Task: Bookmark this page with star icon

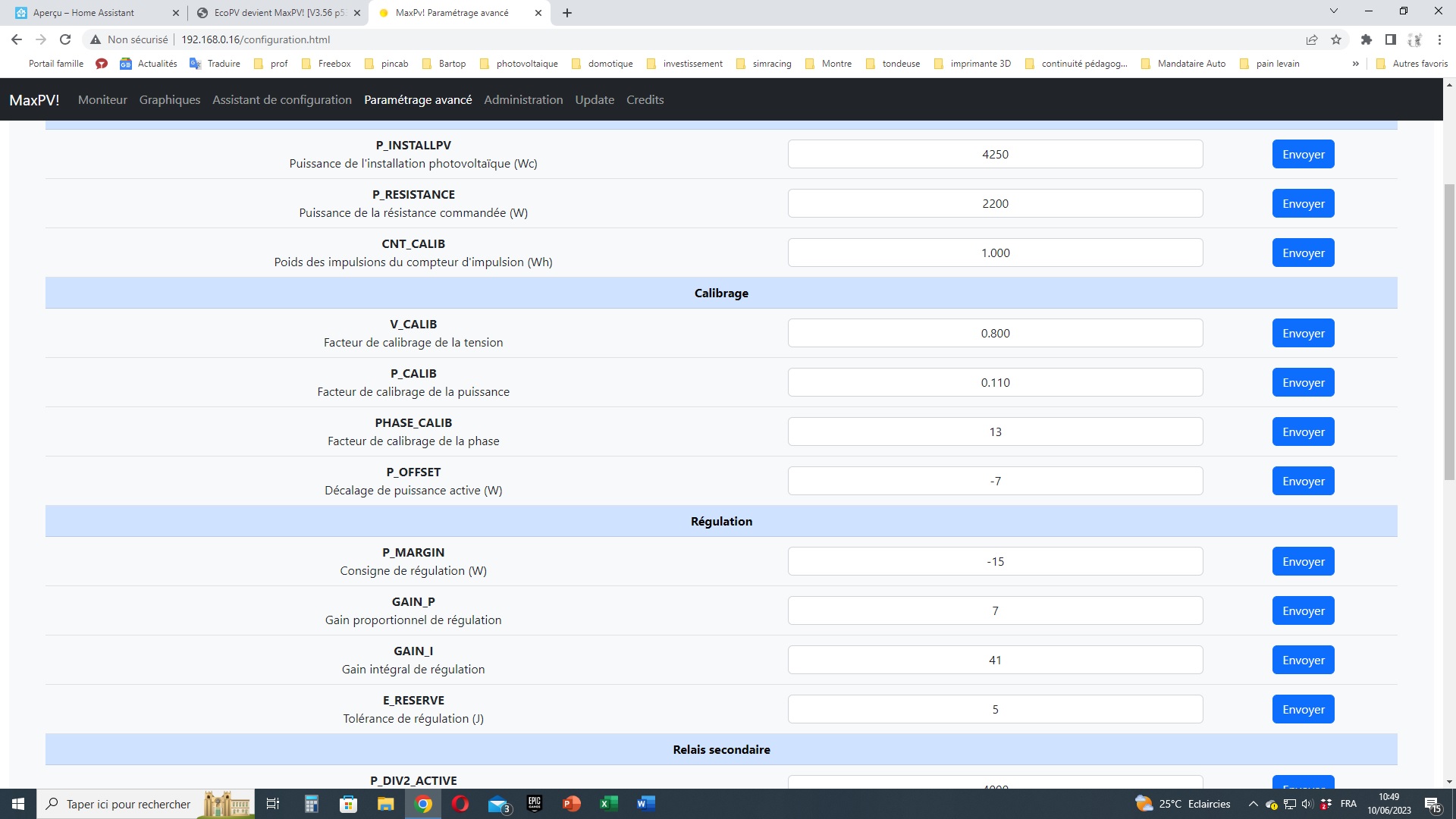Action: (x=1336, y=39)
